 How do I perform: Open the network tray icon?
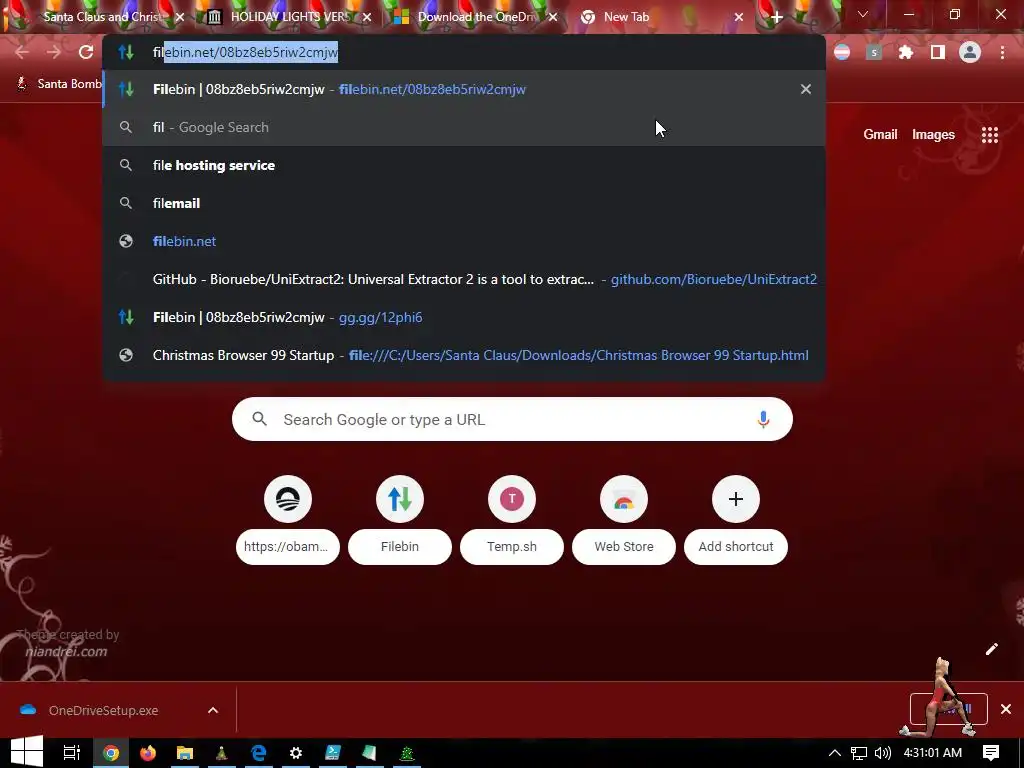859,753
